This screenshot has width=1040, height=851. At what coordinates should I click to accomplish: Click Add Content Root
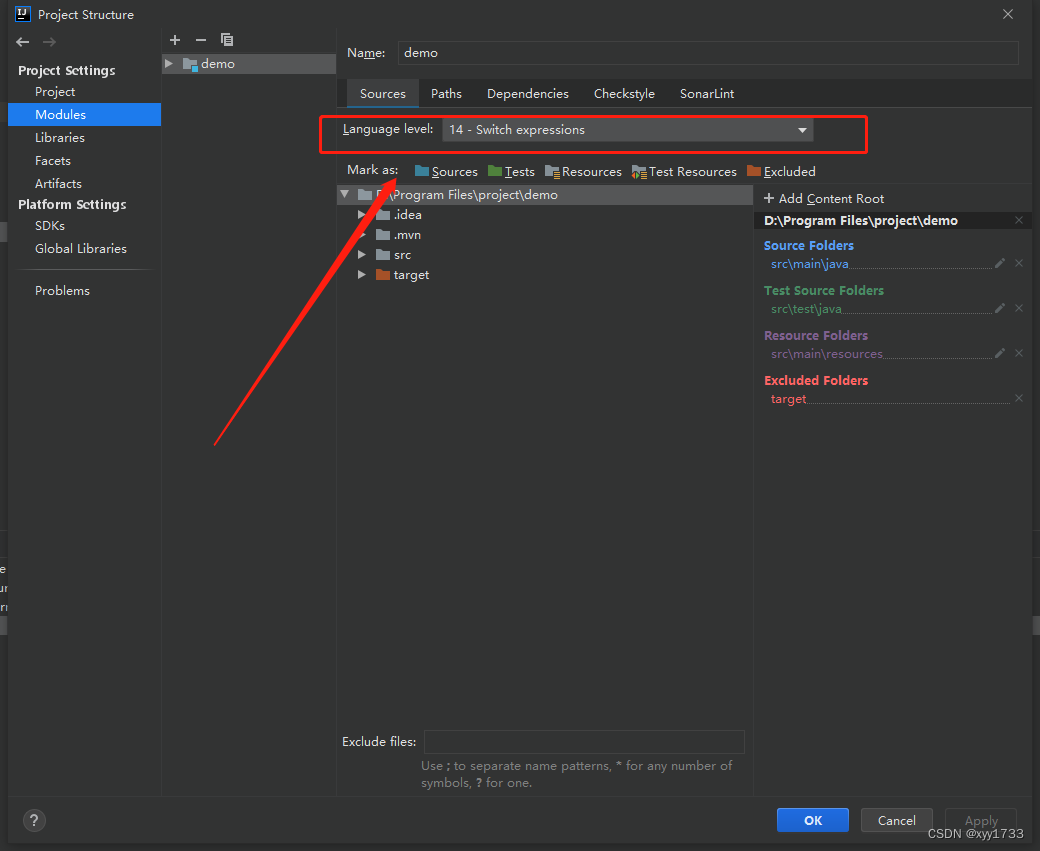pyautogui.click(x=824, y=198)
